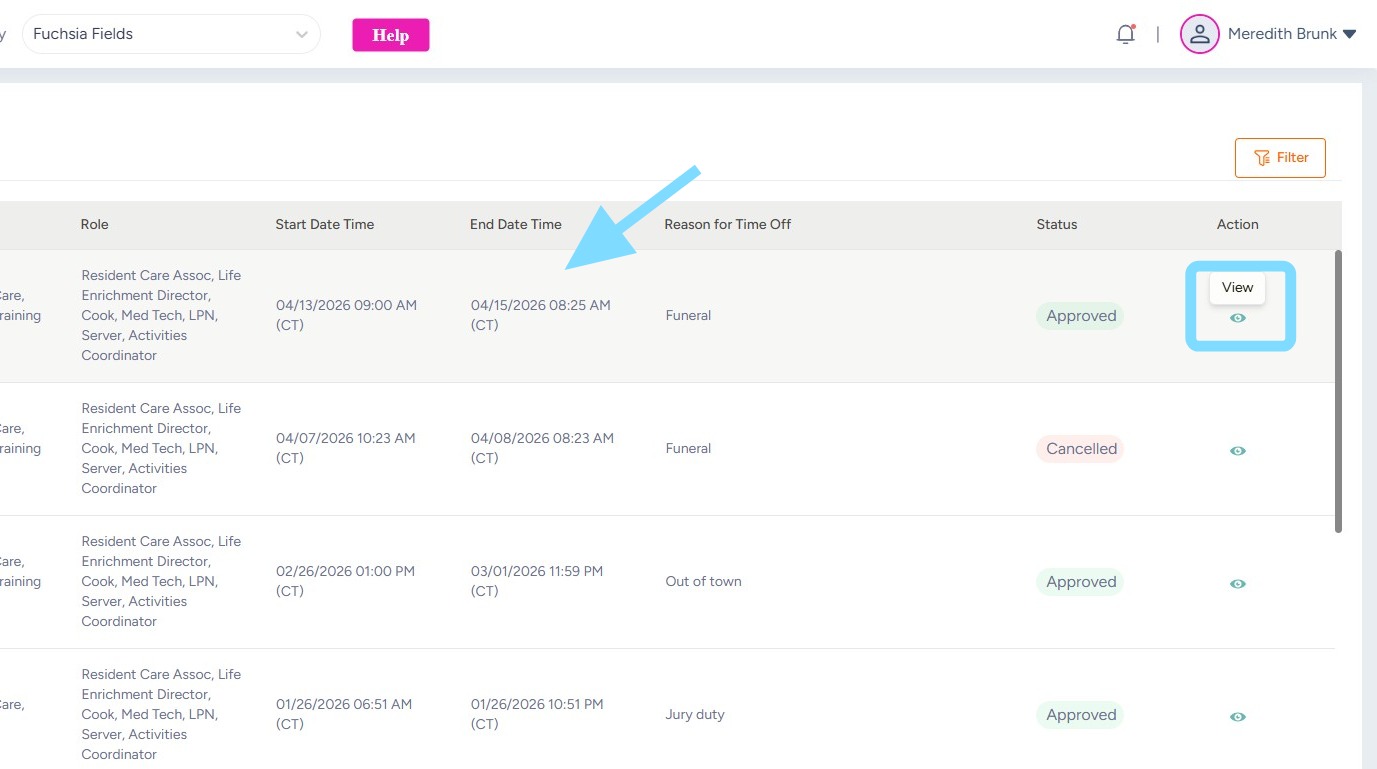Click the Approved badge for Out of town
Viewport: 1377px width, 769px height.
pyautogui.click(x=1080, y=582)
